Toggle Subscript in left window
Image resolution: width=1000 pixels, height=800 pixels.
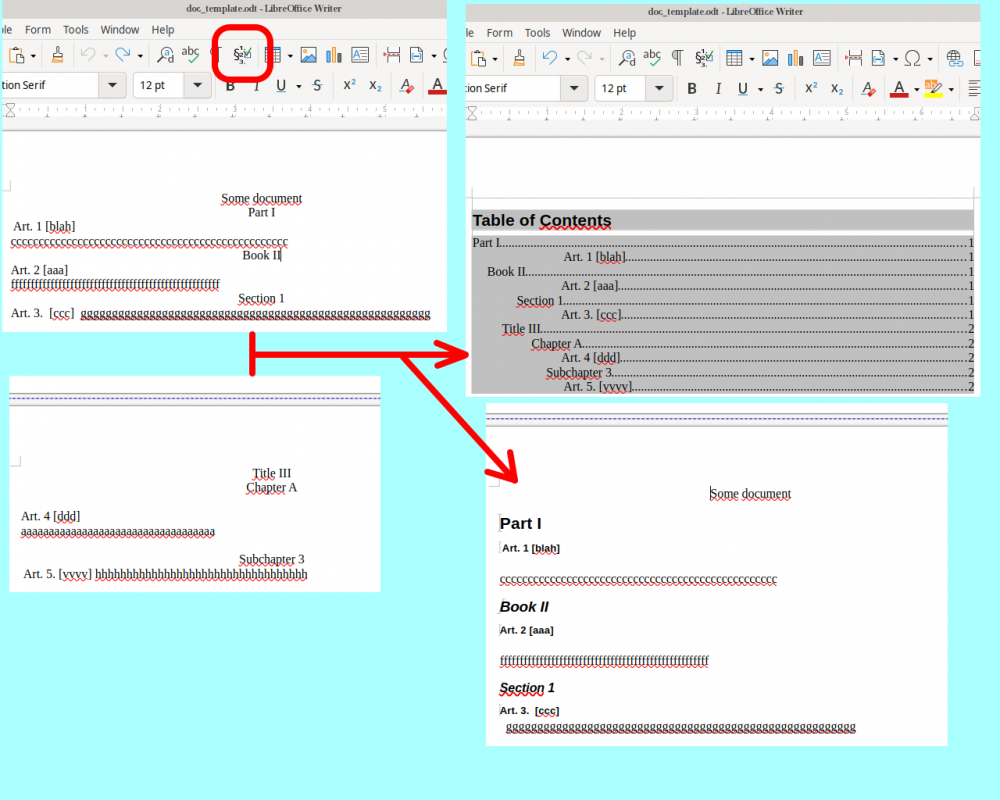pyautogui.click(x=375, y=86)
